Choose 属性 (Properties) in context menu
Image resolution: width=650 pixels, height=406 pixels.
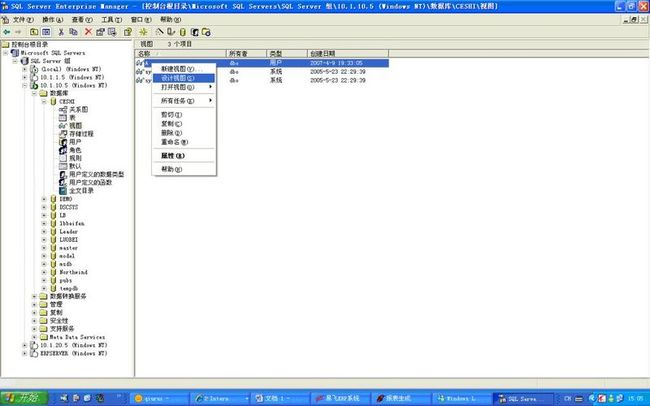(184, 156)
